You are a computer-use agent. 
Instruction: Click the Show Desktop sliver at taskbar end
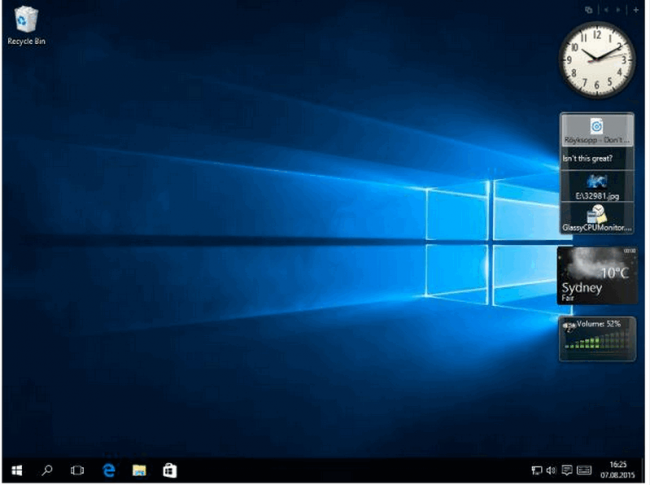pos(643,470)
